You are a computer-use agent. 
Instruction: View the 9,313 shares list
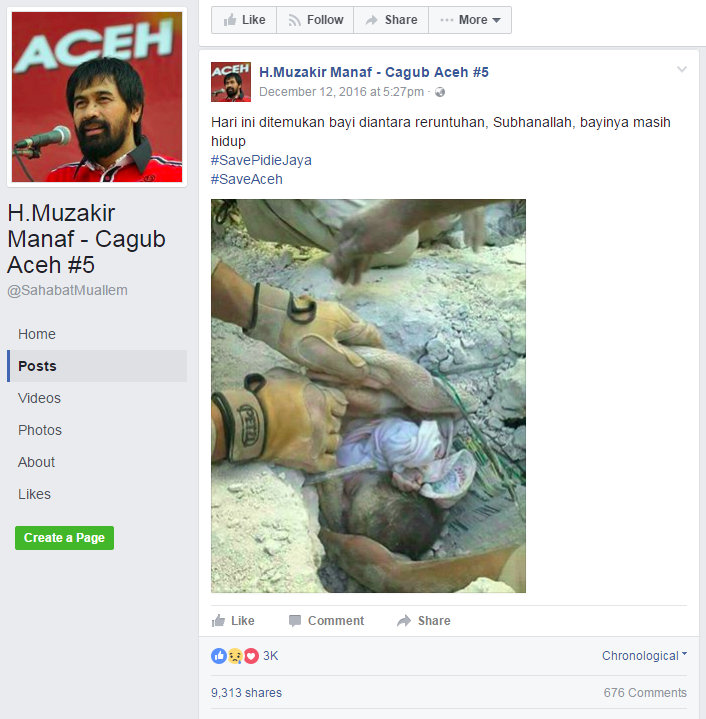point(246,692)
